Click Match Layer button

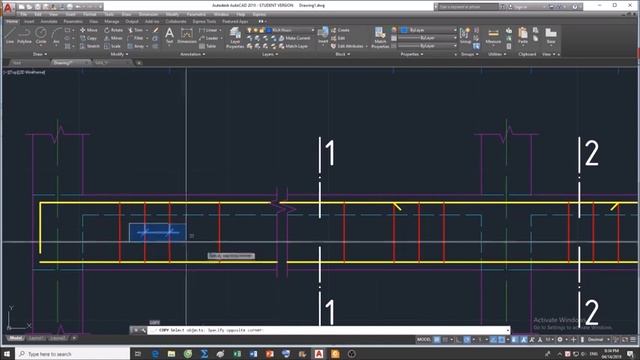click(293, 46)
